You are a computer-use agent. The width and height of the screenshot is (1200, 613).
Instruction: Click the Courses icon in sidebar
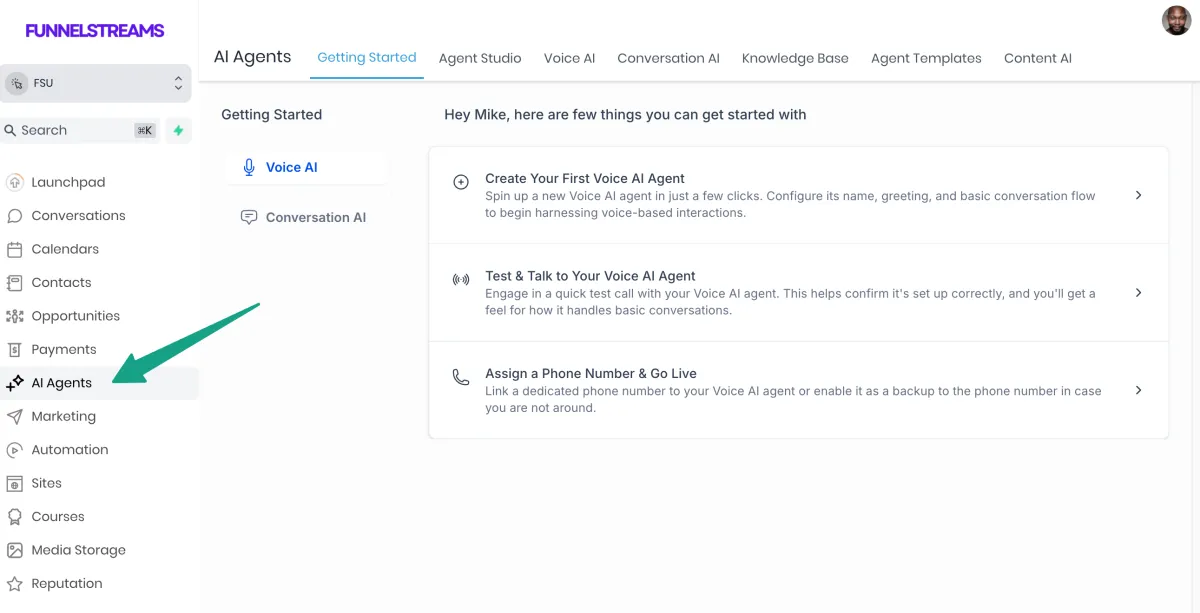tap(14, 517)
